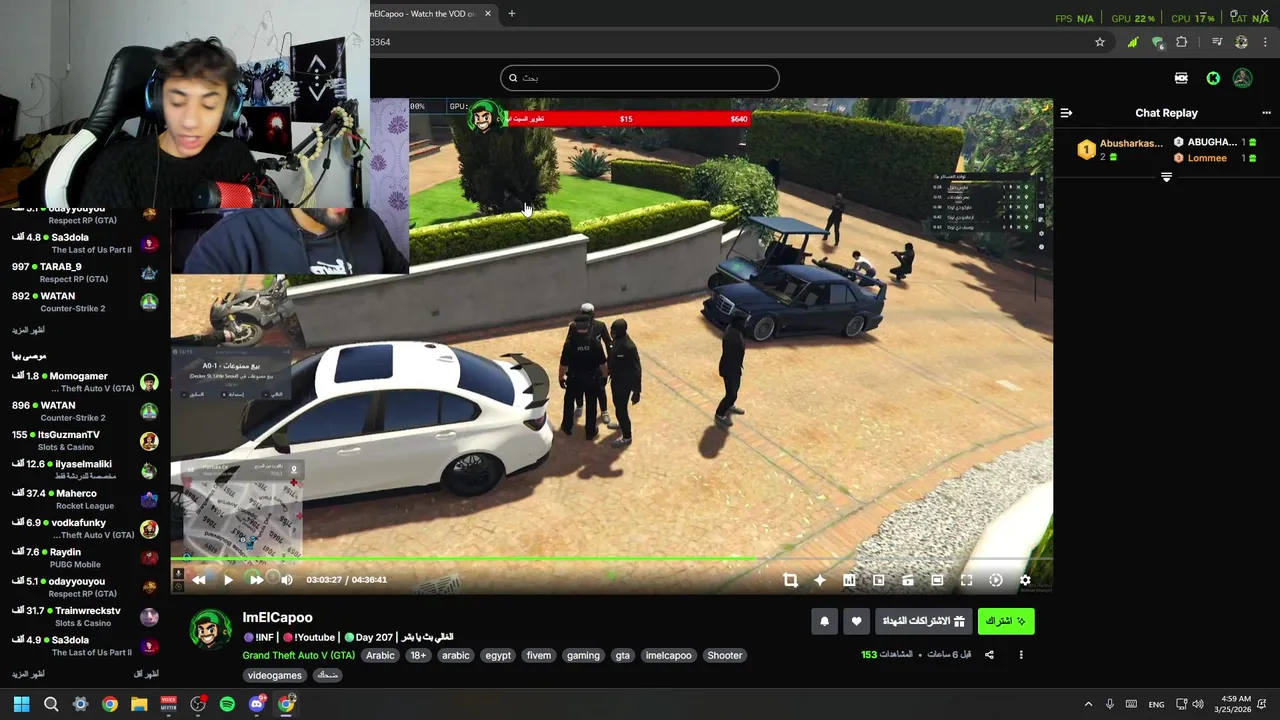The image size is (1280, 720).
Task: Open Chrome extensions puzzle icon
Action: pos(1182,42)
